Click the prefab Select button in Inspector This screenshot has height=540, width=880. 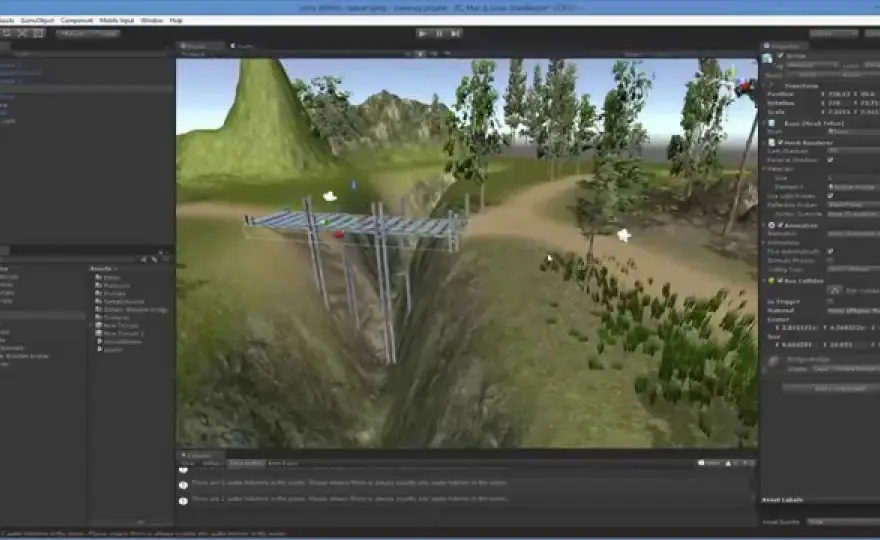coord(808,74)
